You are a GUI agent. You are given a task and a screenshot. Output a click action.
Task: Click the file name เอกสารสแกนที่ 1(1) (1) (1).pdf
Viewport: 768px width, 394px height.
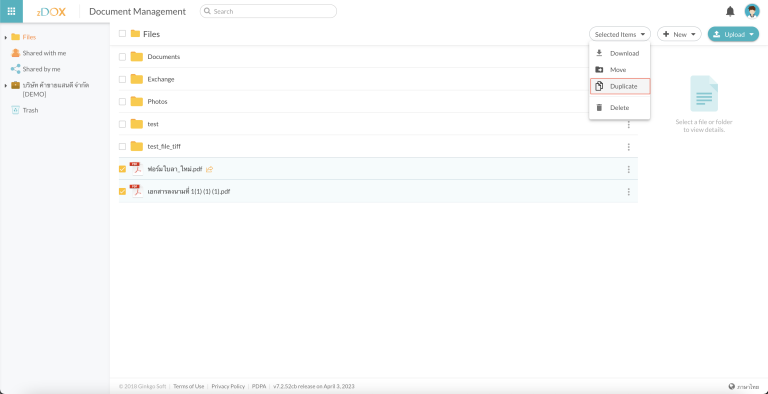pyautogui.click(x=189, y=192)
